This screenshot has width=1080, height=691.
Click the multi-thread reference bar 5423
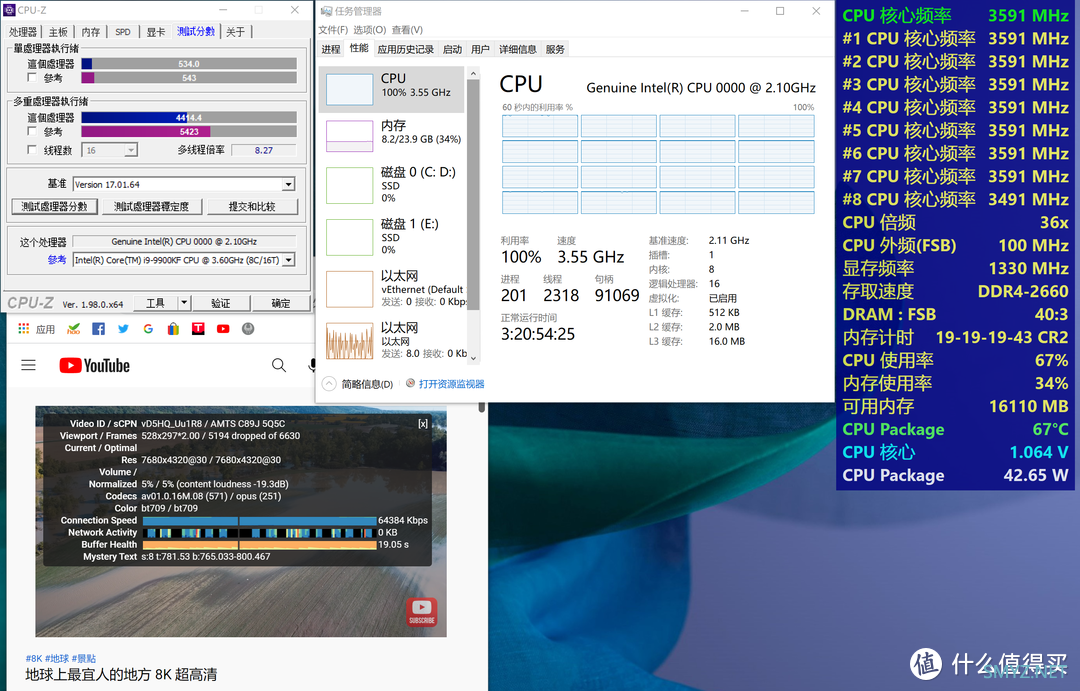click(x=189, y=132)
